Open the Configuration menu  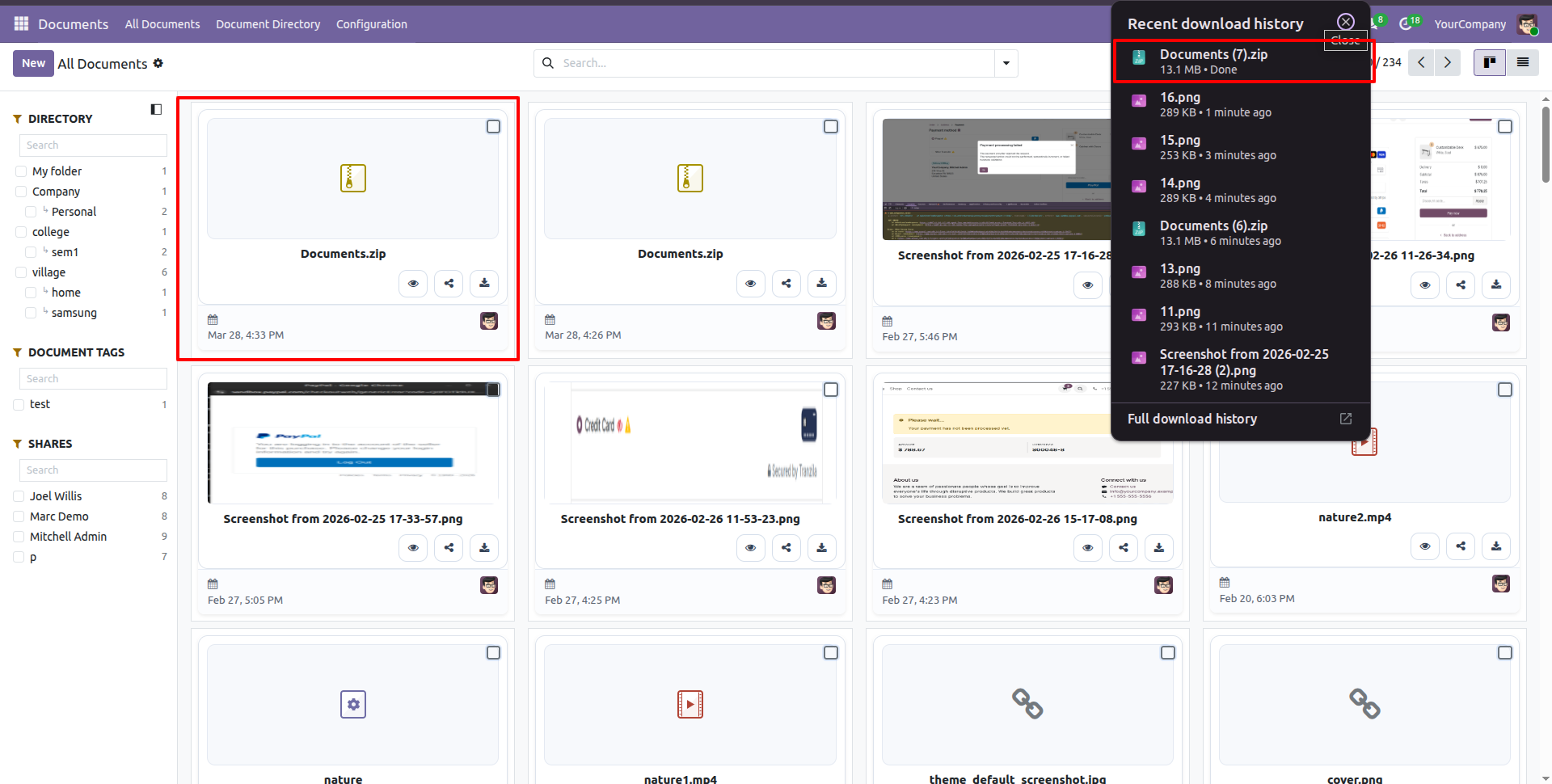pos(372,24)
